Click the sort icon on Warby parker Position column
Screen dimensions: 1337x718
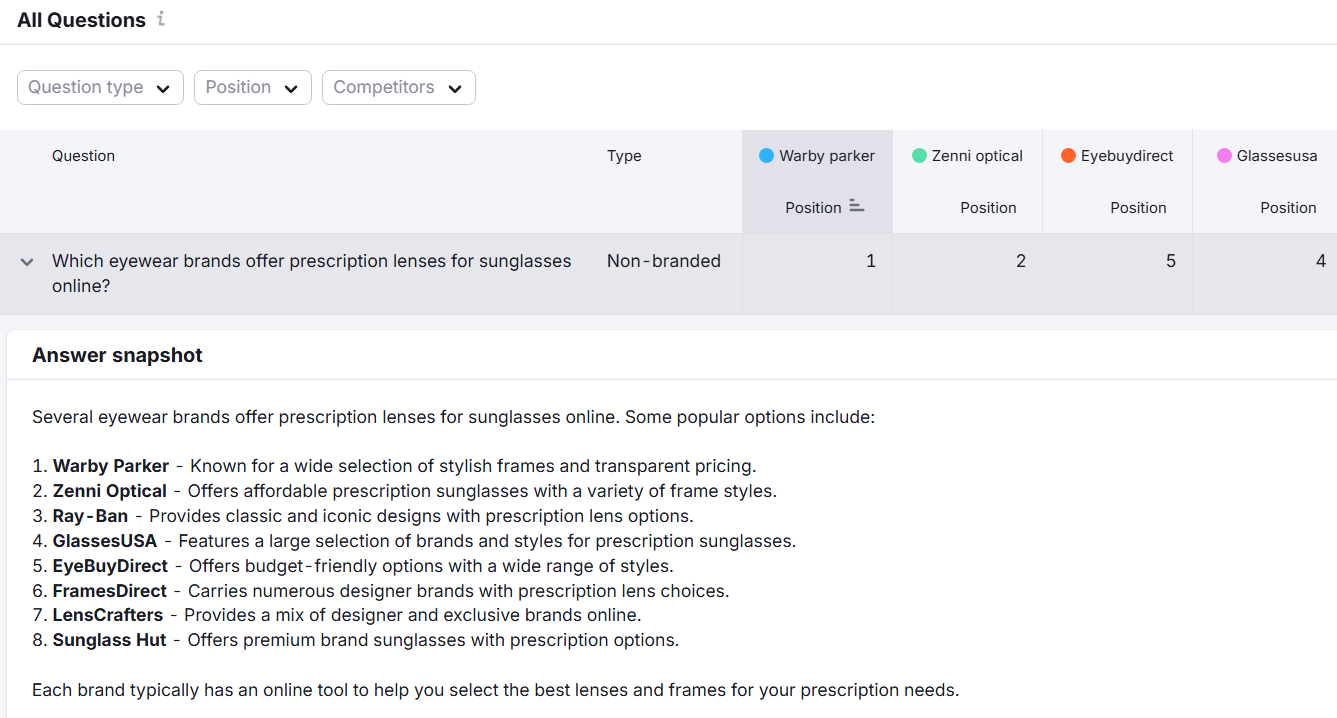[856, 205]
